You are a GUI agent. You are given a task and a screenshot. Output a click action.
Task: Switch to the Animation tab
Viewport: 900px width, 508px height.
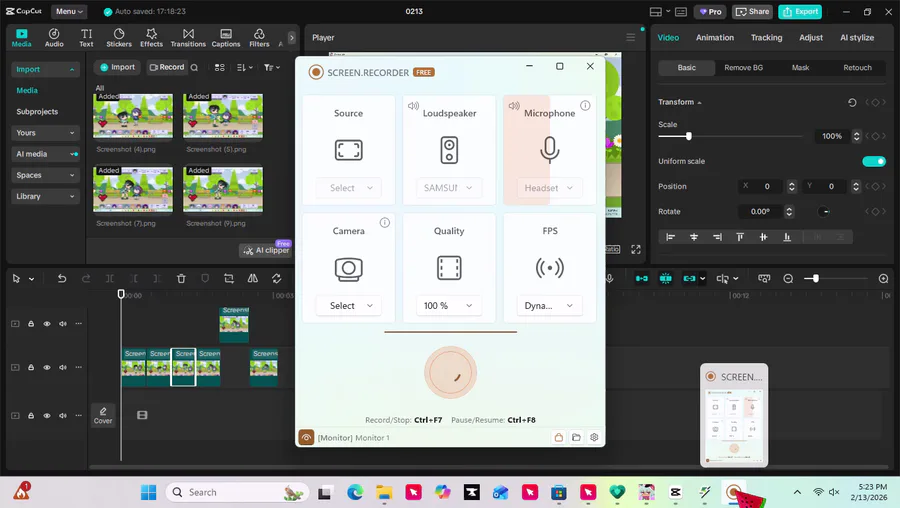(715, 37)
